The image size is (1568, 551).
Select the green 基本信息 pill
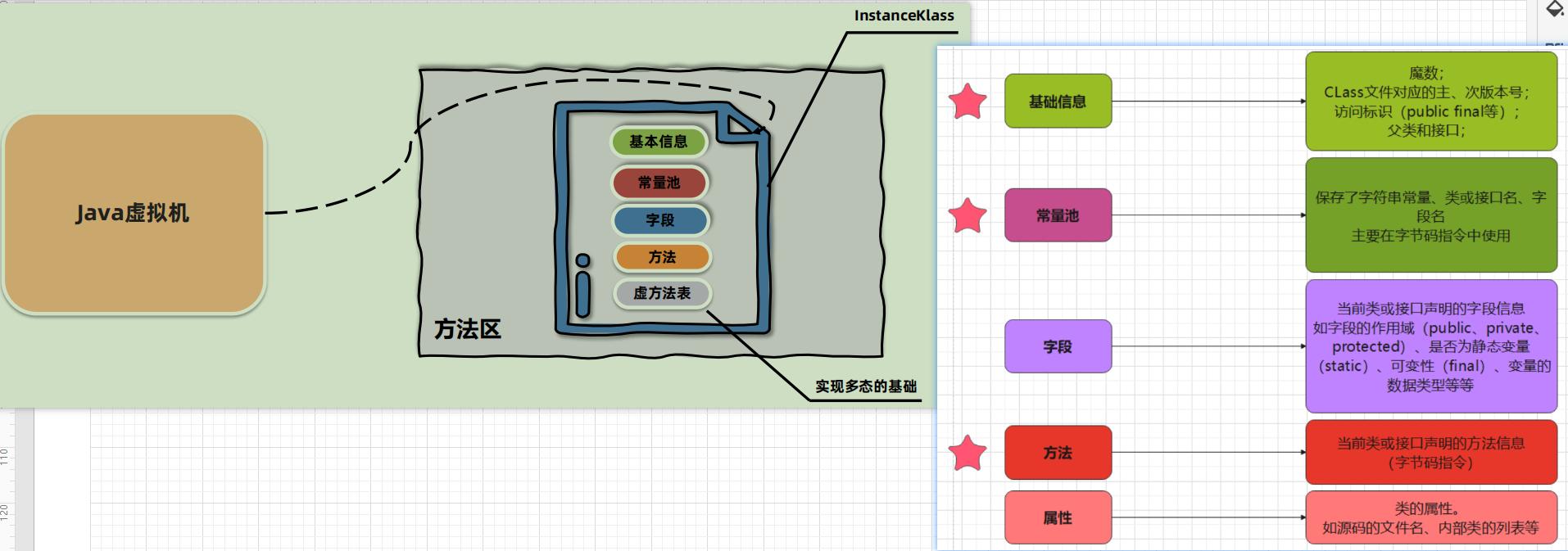click(x=659, y=142)
